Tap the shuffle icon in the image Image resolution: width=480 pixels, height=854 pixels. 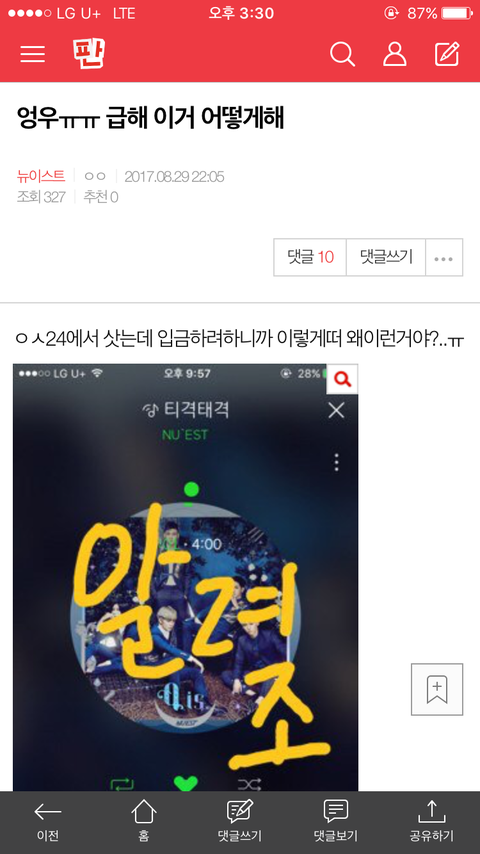point(249,784)
